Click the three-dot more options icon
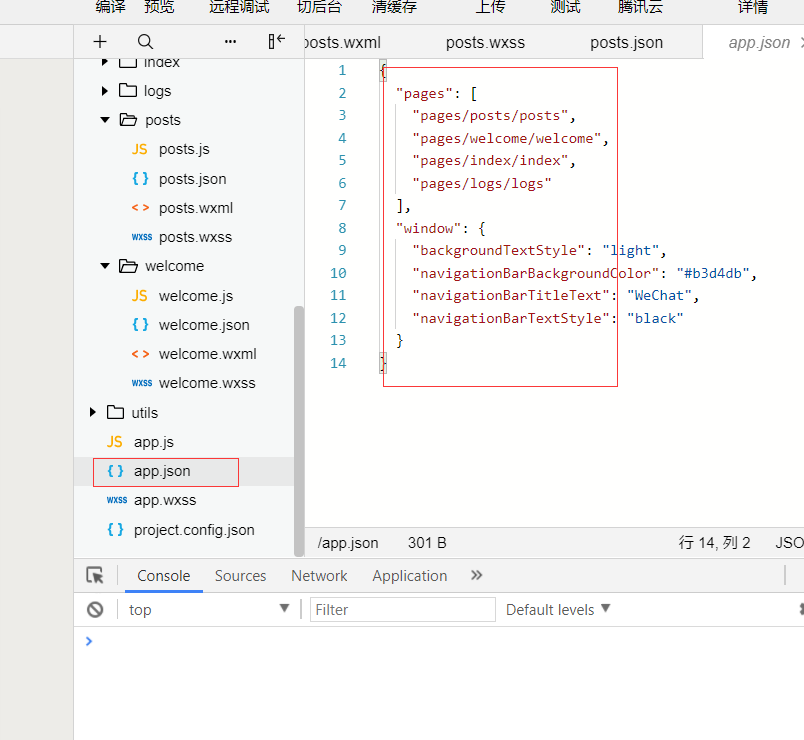Viewport: 804px width, 740px height. click(231, 41)
